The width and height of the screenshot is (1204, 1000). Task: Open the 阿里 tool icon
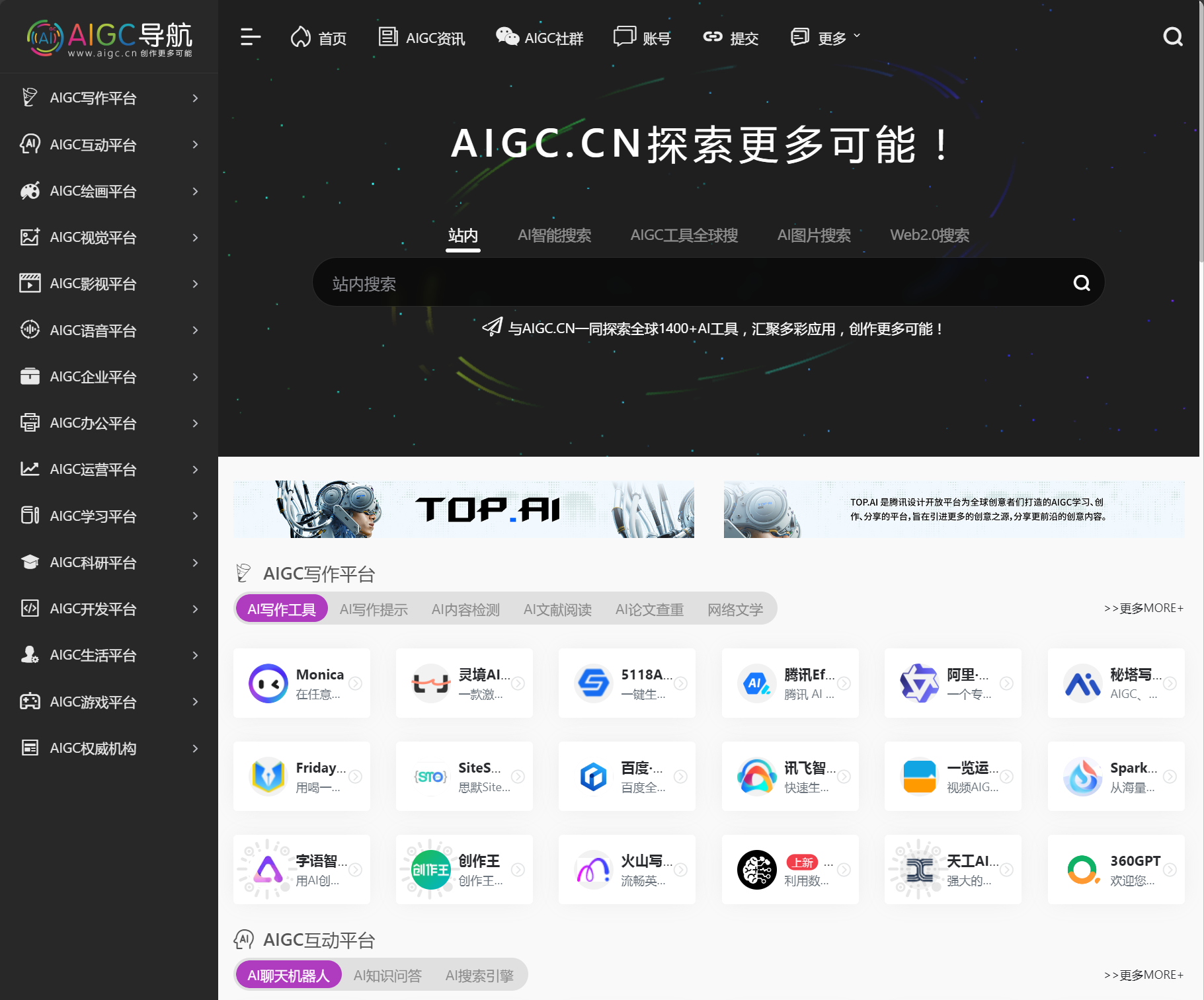coord(920,683)
